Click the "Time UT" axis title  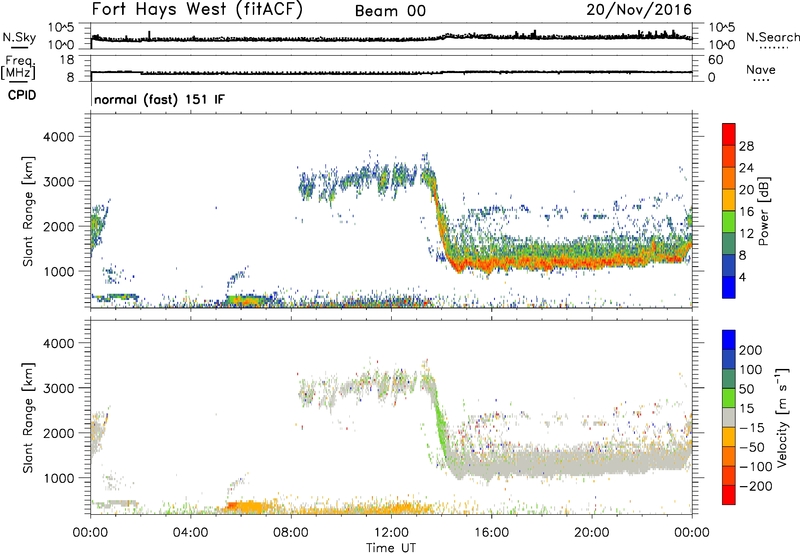pyautogui.click(x=391, y=548)
